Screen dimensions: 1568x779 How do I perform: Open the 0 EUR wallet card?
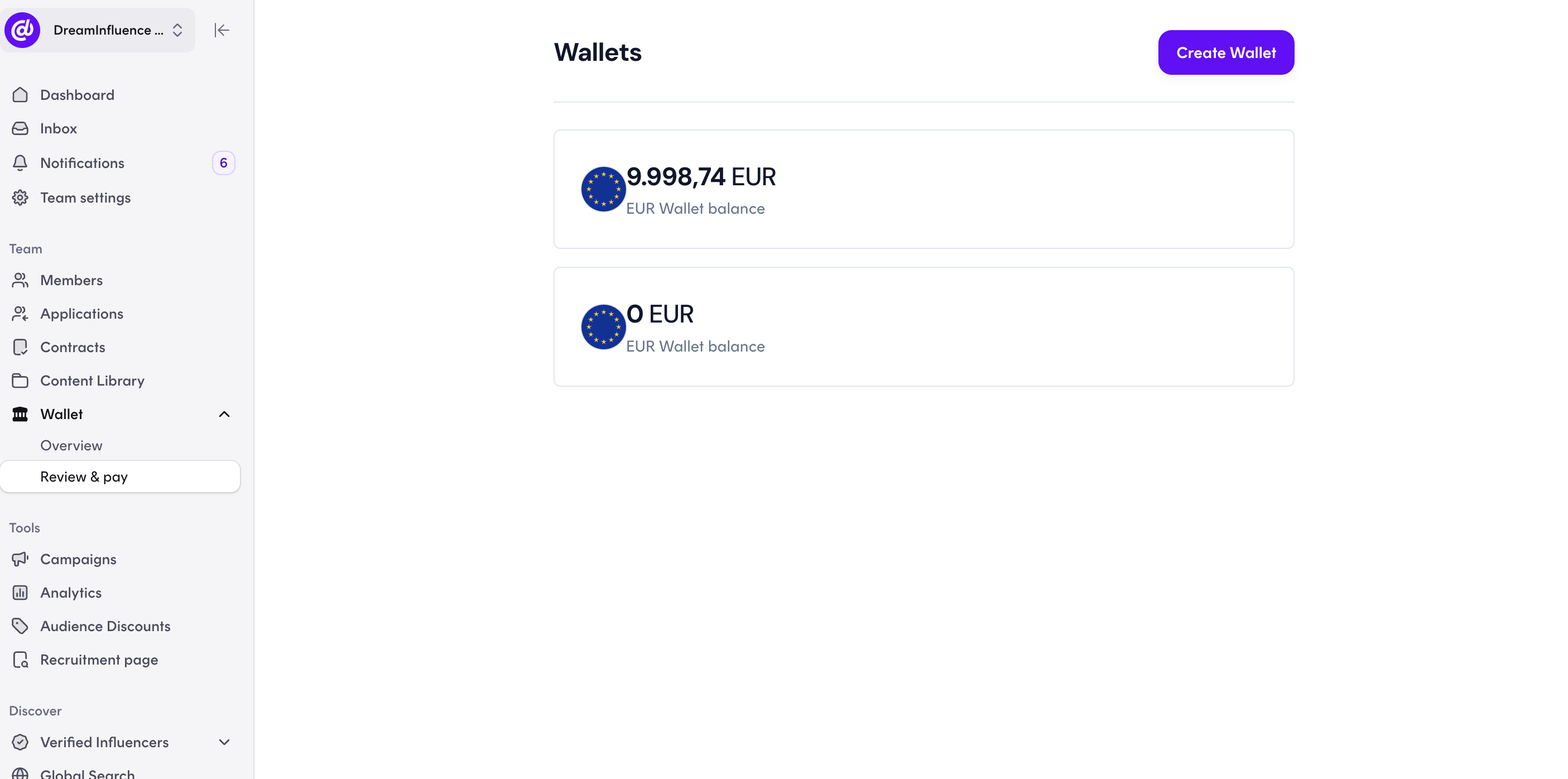coord(924,327)
